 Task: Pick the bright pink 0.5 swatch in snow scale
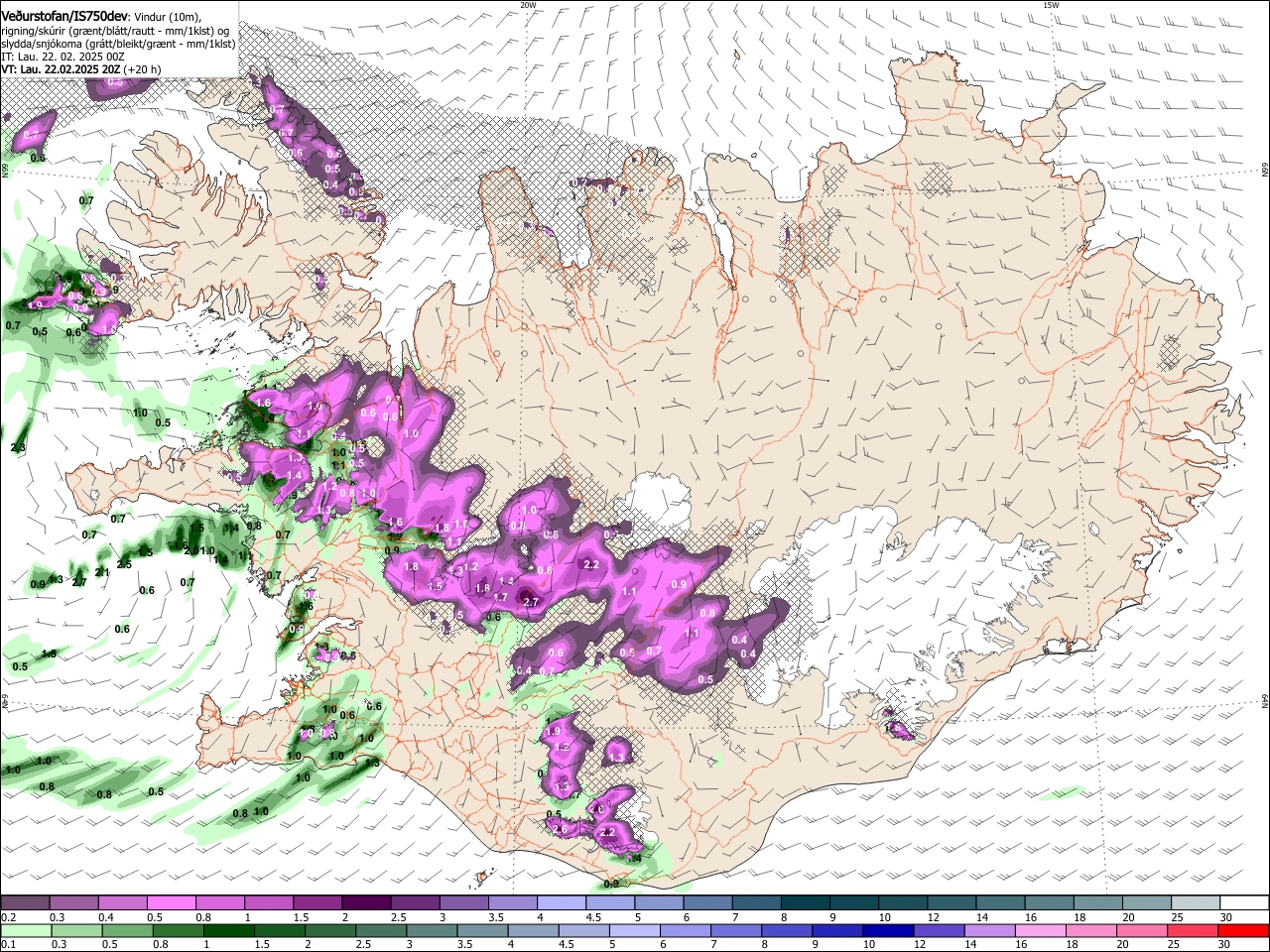click(x=172, y=903)
